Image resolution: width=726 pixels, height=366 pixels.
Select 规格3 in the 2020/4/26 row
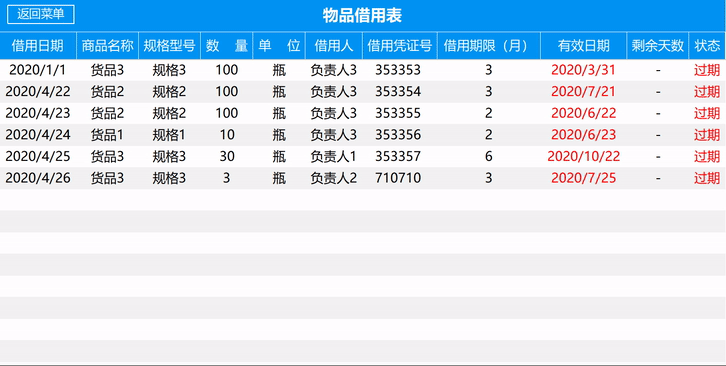pos(169,178)
